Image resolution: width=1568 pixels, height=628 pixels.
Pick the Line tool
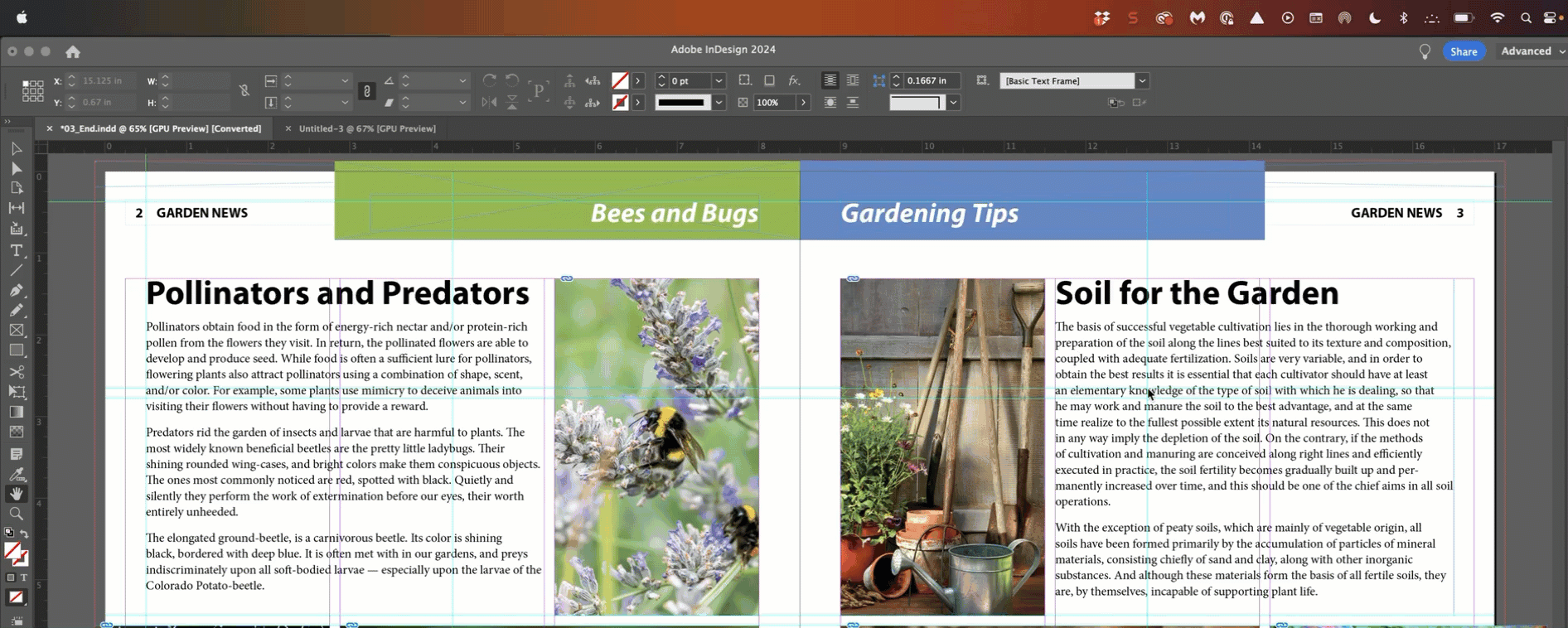coord(16,270)
